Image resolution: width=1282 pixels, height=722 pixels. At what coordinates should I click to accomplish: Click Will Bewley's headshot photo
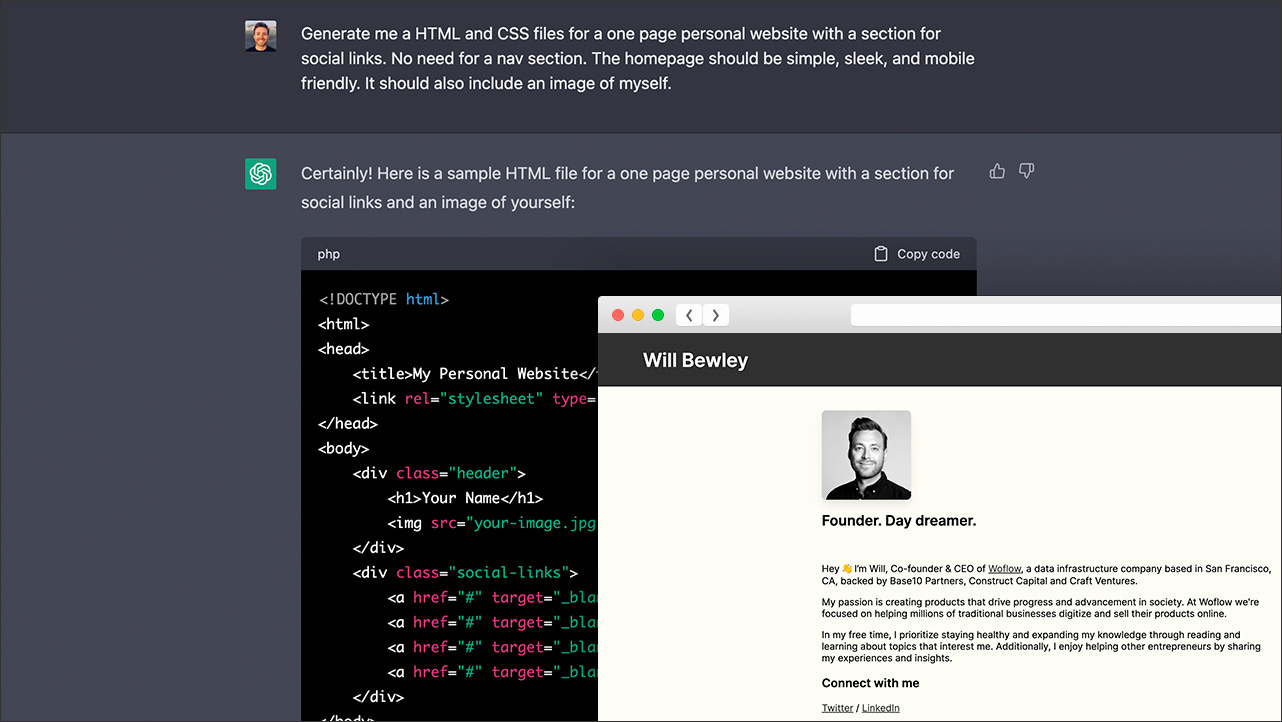click(x=866, y=455)
